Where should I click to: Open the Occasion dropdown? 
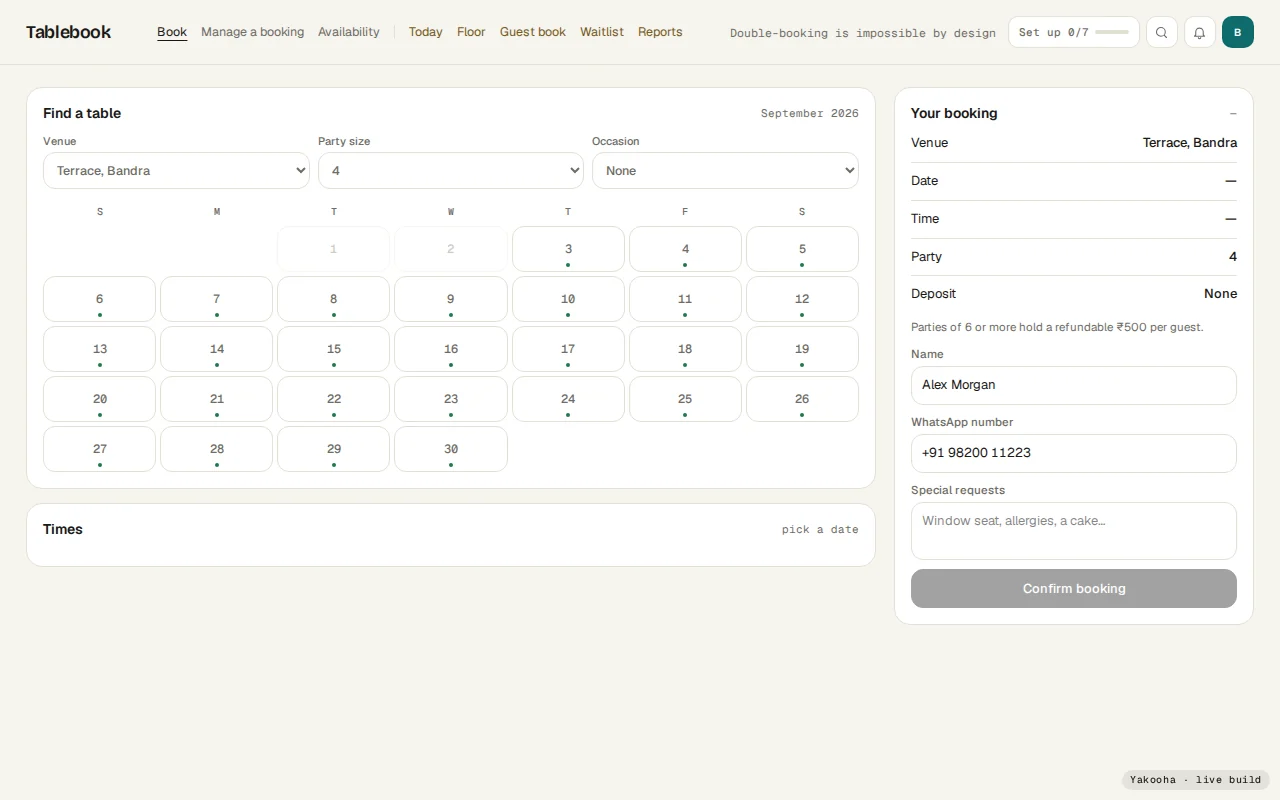(725, 170)
